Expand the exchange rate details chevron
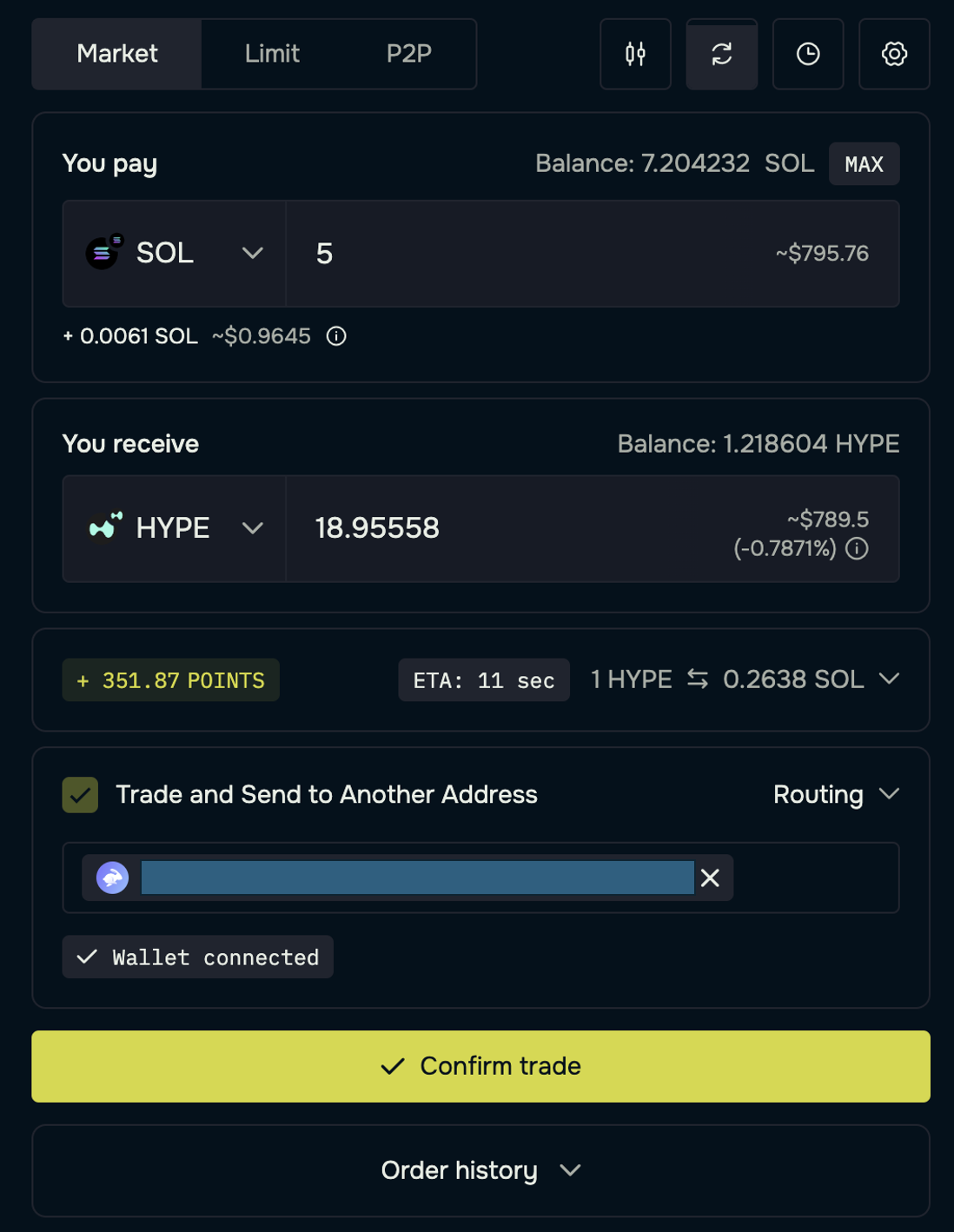The height and width of the screenshot is (1232, 954). coord(889,679)
